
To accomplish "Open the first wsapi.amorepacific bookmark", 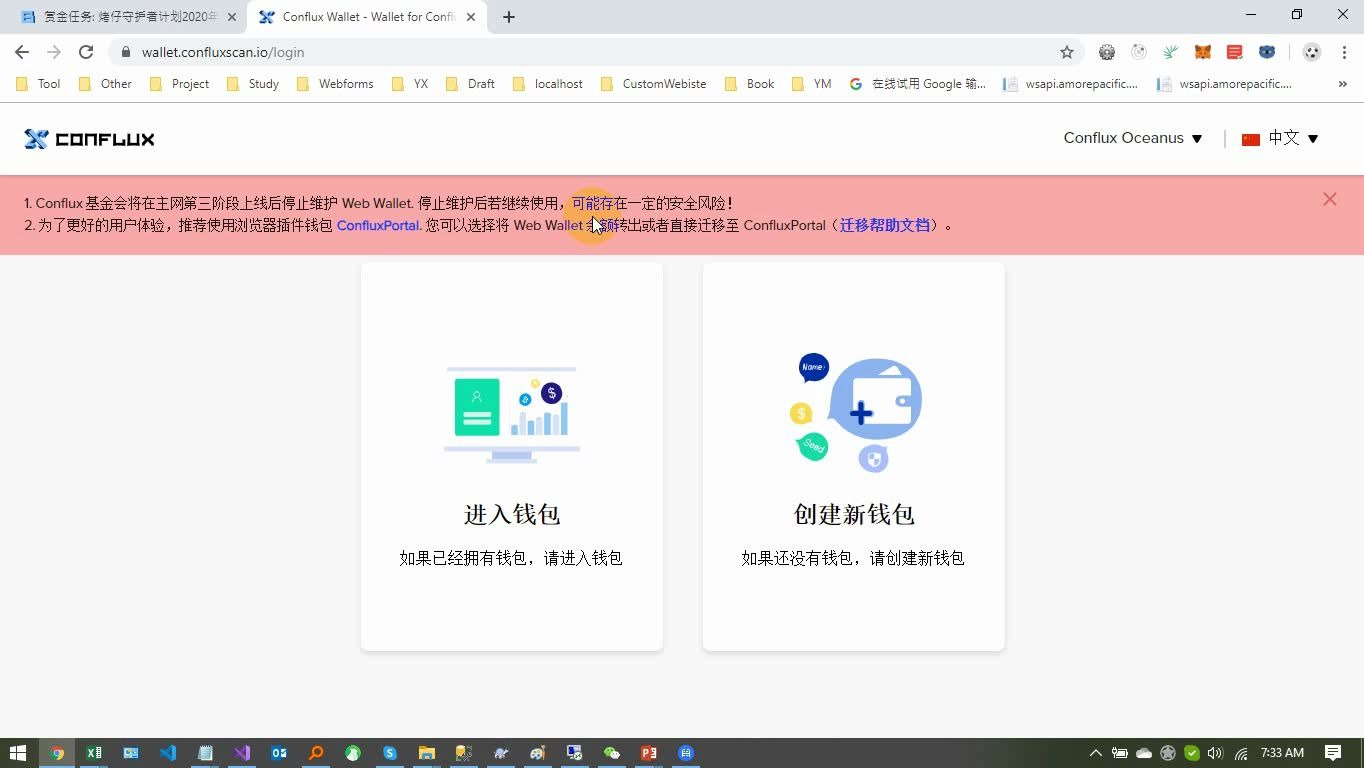I will coord(1071,84).
